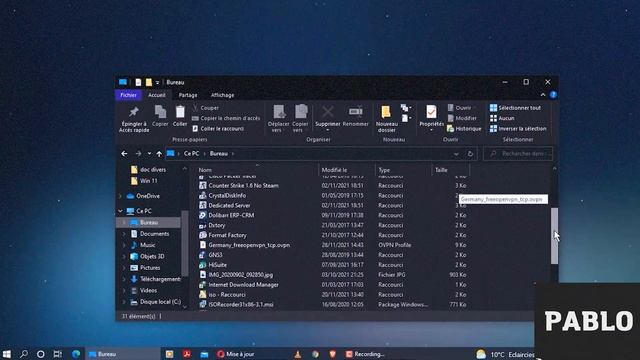The image size is (640, 360).
Task: Switch to the Accueil ribbon tab
Action: coord(157,95)
